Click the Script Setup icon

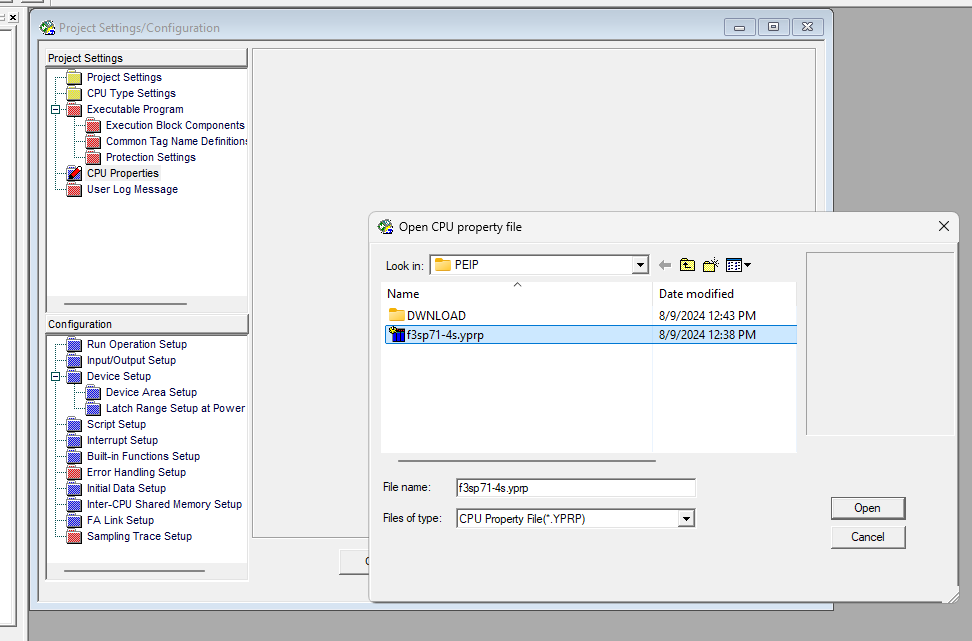(74, 425)
